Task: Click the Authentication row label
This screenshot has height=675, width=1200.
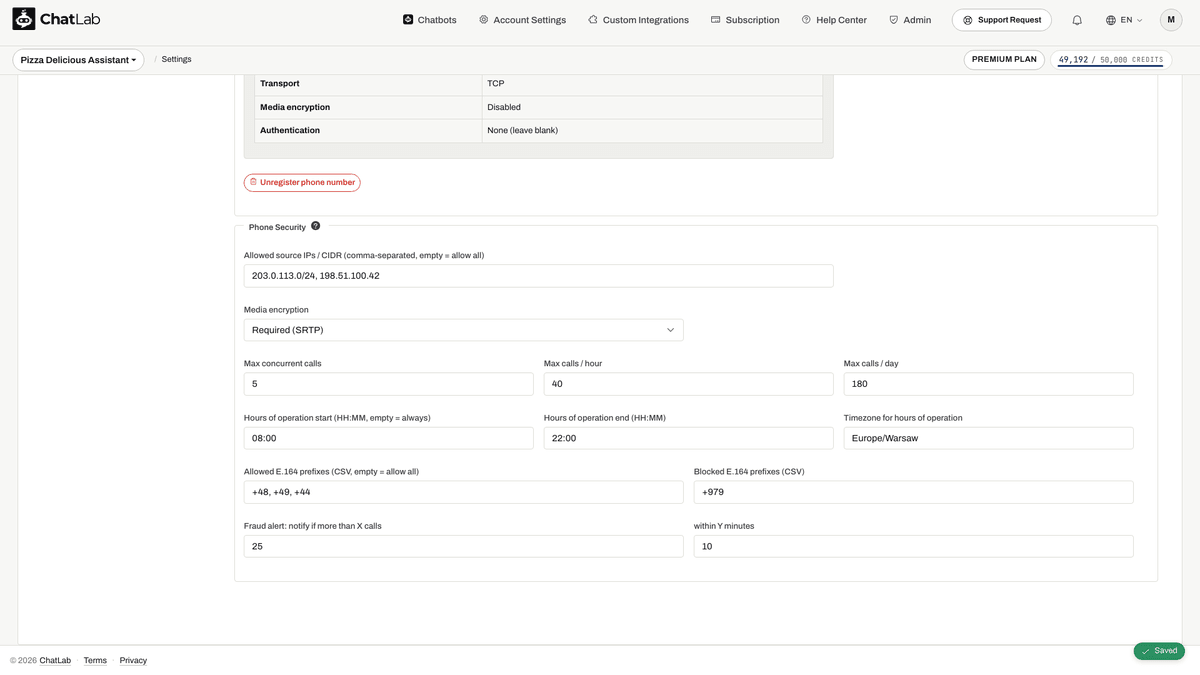Action: [x=290, y=130]
